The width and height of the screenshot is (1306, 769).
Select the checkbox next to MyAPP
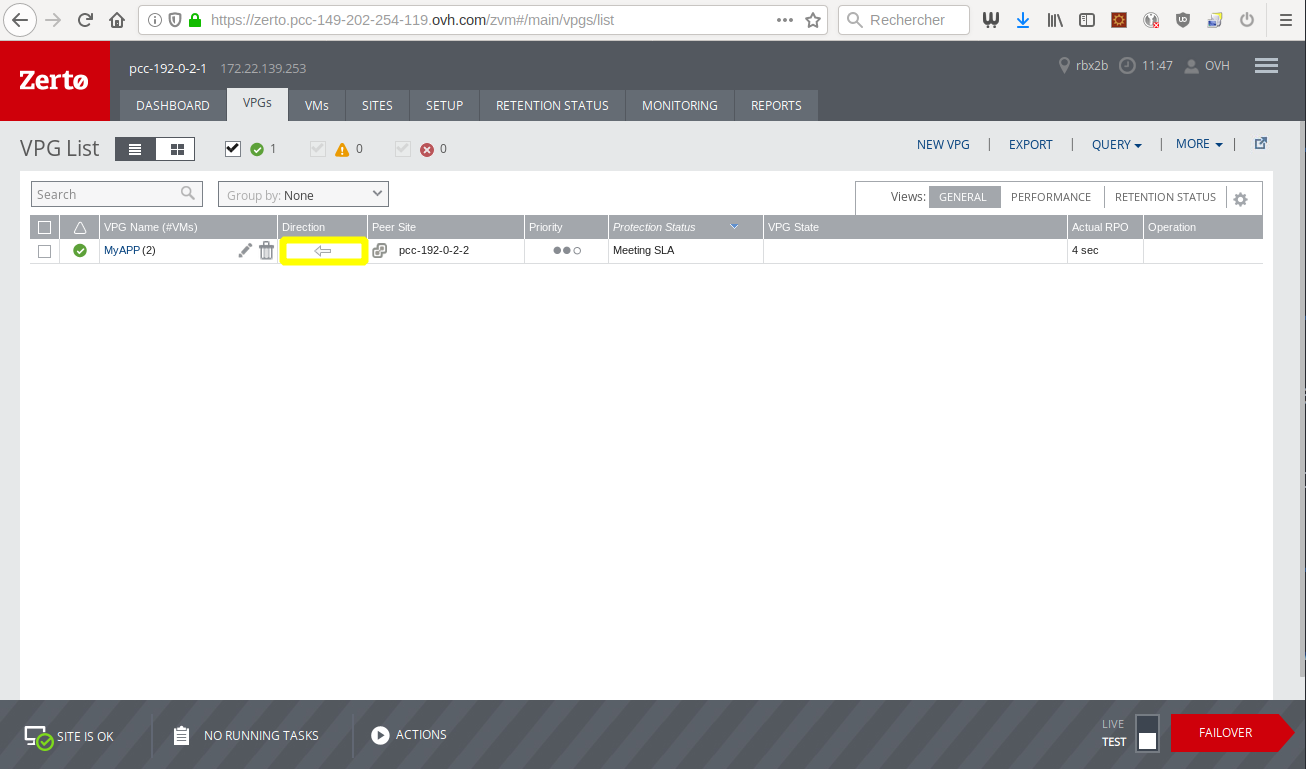[44, 250]
